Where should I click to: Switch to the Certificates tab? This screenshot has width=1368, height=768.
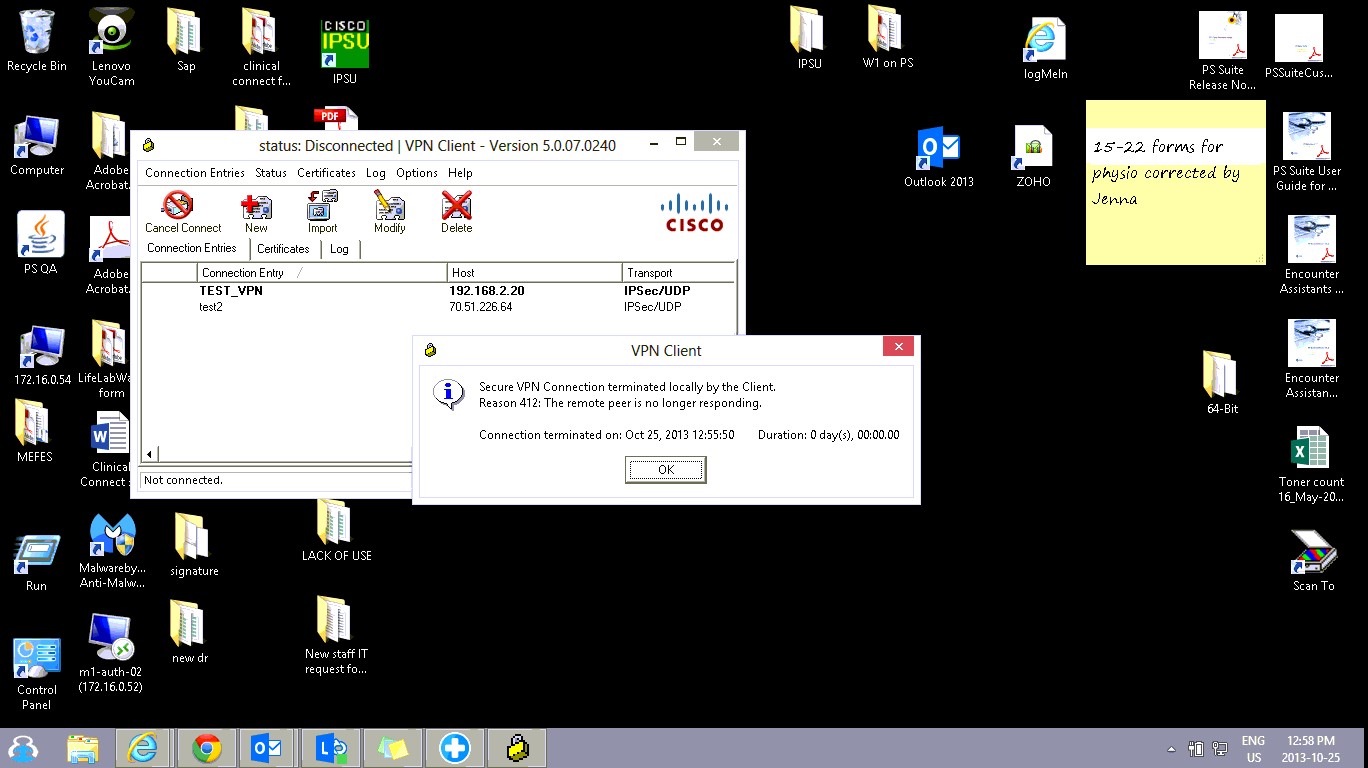click(283, 249)
